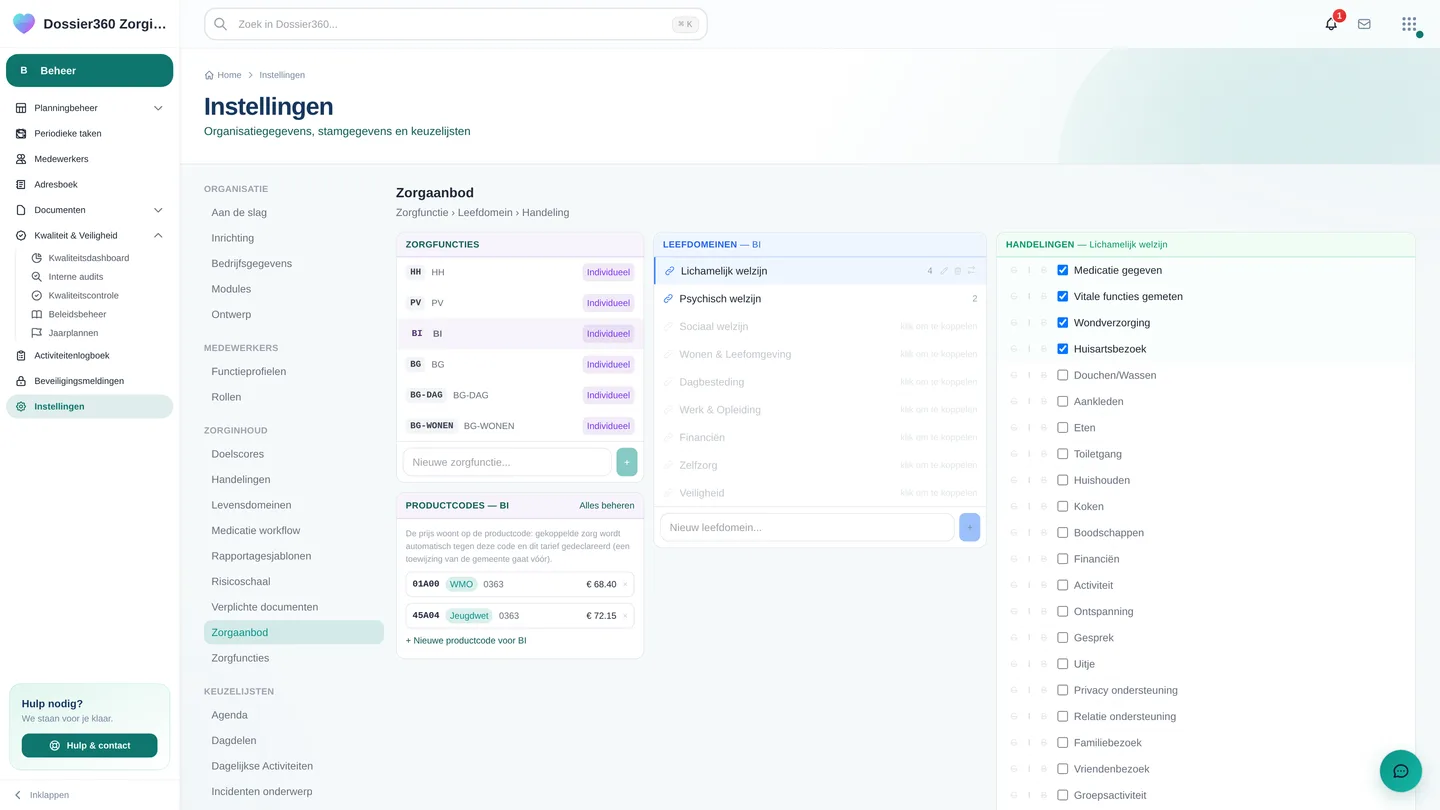1440x810 pixels.
Task: Click Nieuwe productcode voor BI
Action: pos(466,641)
